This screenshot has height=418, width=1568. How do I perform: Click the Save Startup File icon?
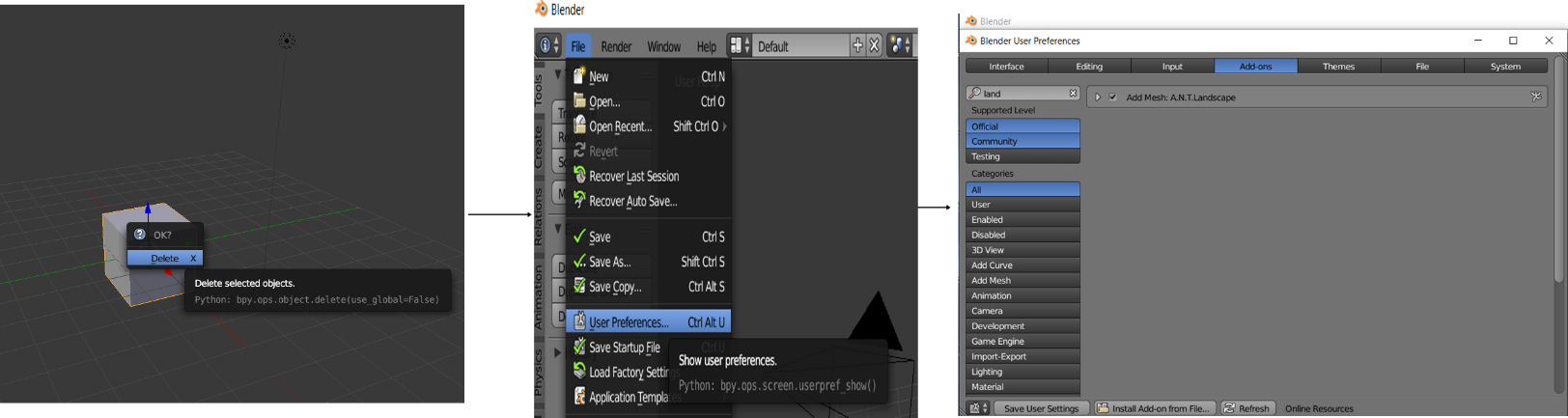click(579, 347)
